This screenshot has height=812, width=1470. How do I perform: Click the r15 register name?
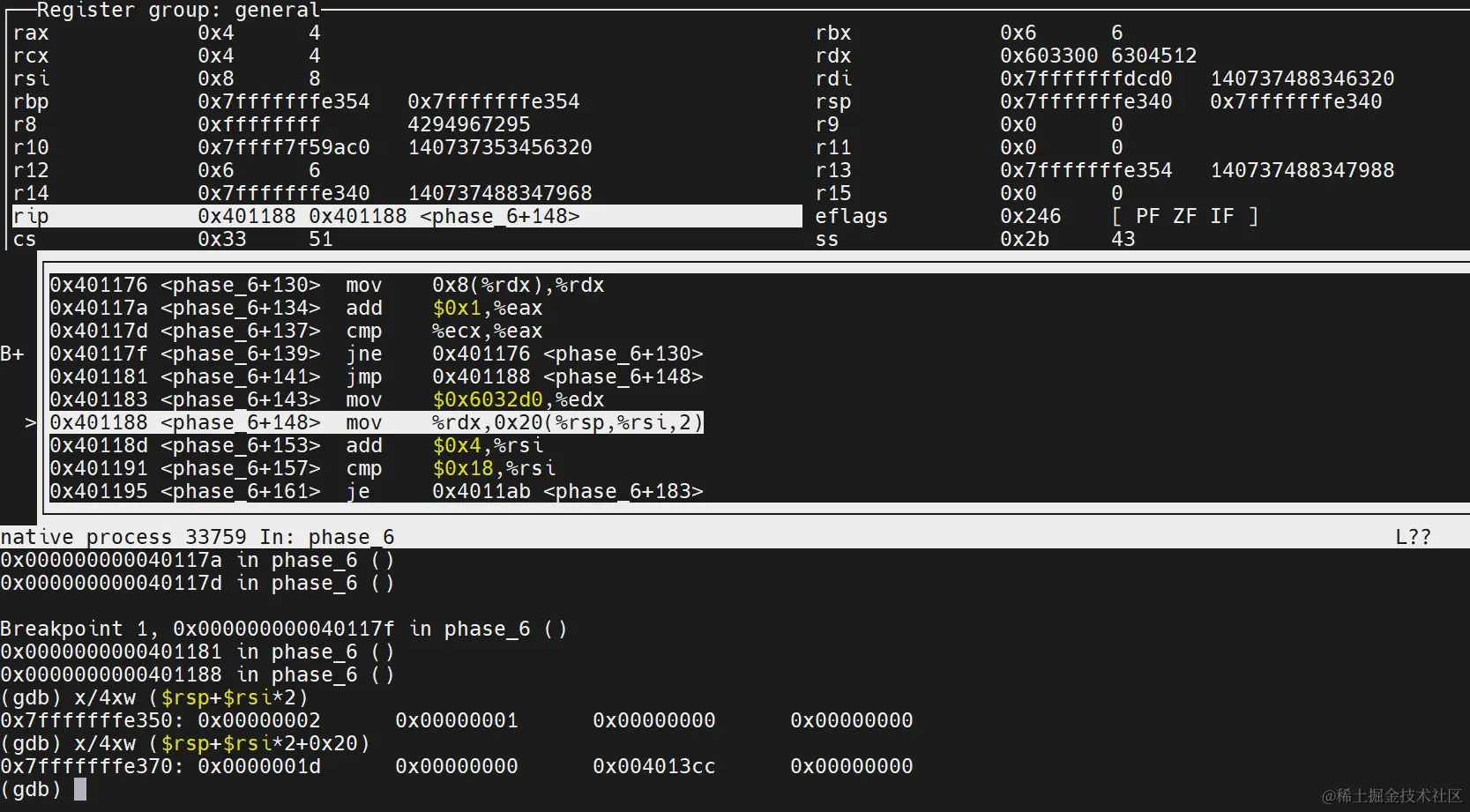click(x=833, y=194)
